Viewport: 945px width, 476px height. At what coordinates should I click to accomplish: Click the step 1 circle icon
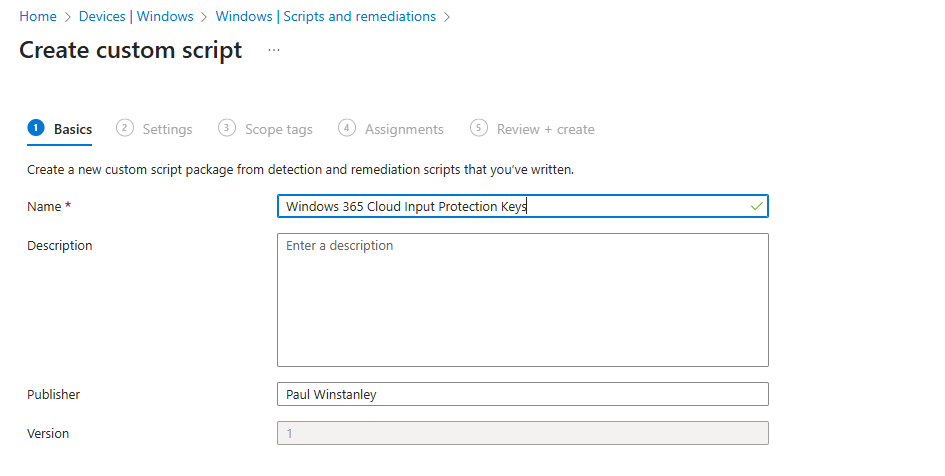point(36,128)
